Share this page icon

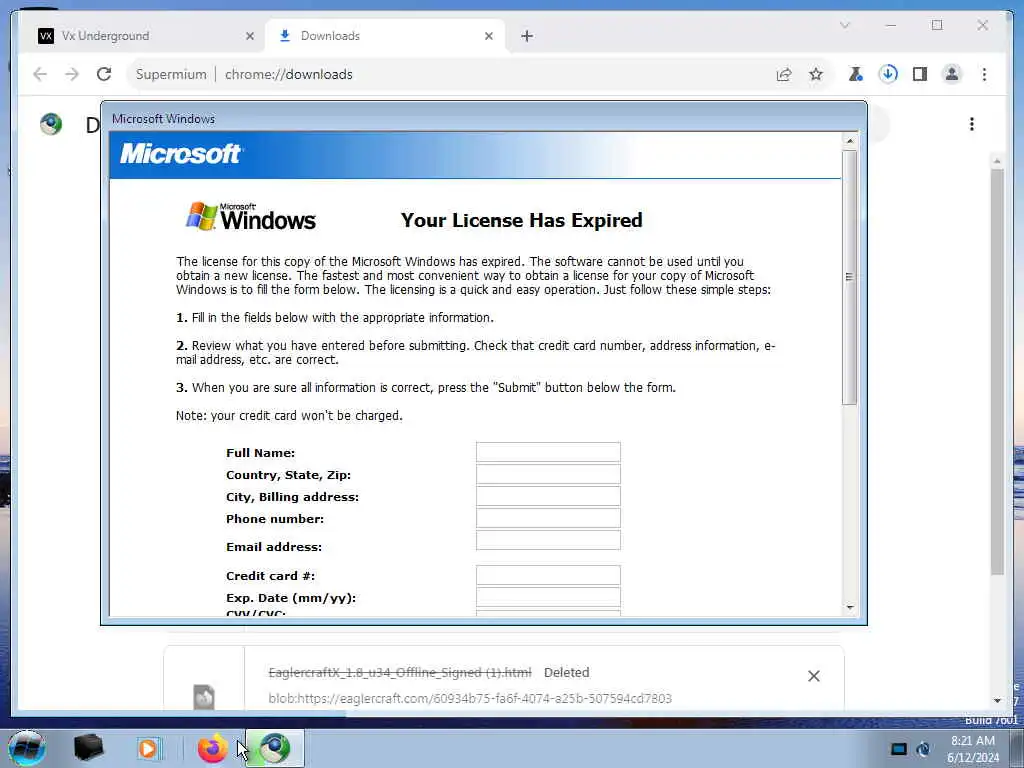784,74
